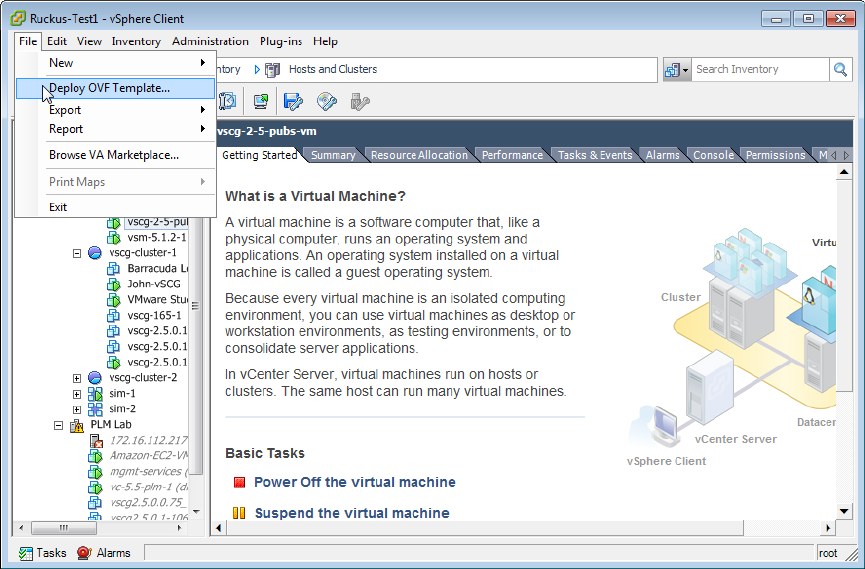Viewport: 865px width, 569px height.
Task: Collapse the PLM Lab tree node
Action: tap(58, 426)
